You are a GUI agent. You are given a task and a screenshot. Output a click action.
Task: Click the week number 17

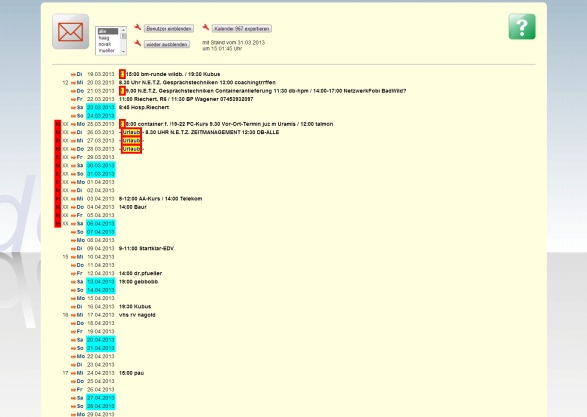65,373
